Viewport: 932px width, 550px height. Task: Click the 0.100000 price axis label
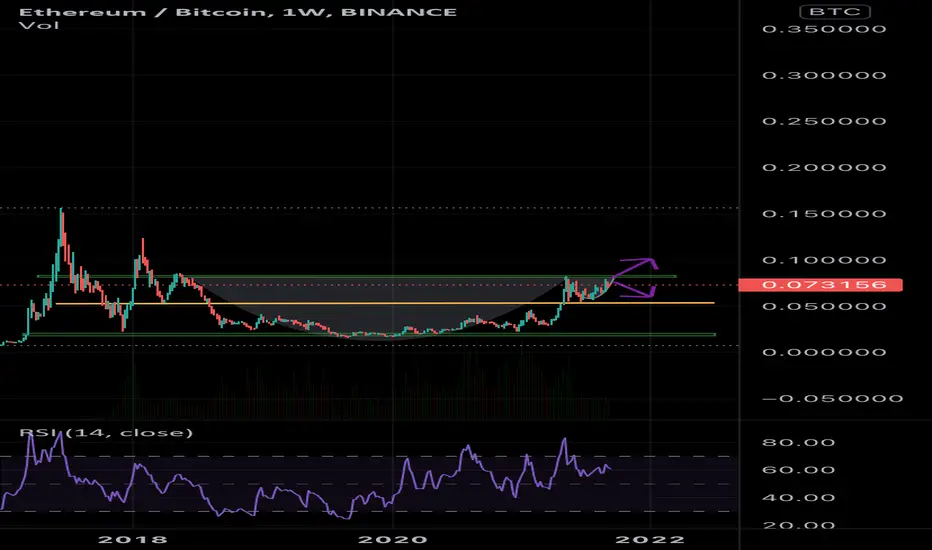824,260
